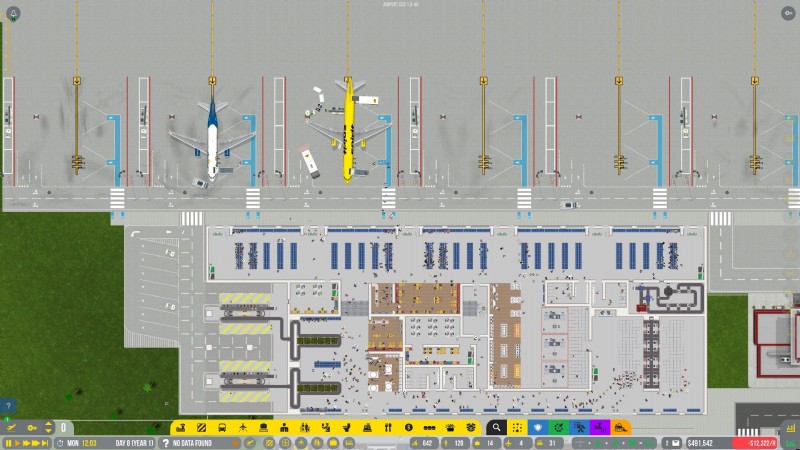The width and height of the screenshot is (800, 450).
Task: Set game speed to fastest
Action: pyautogui.click(x=44, y=443)
